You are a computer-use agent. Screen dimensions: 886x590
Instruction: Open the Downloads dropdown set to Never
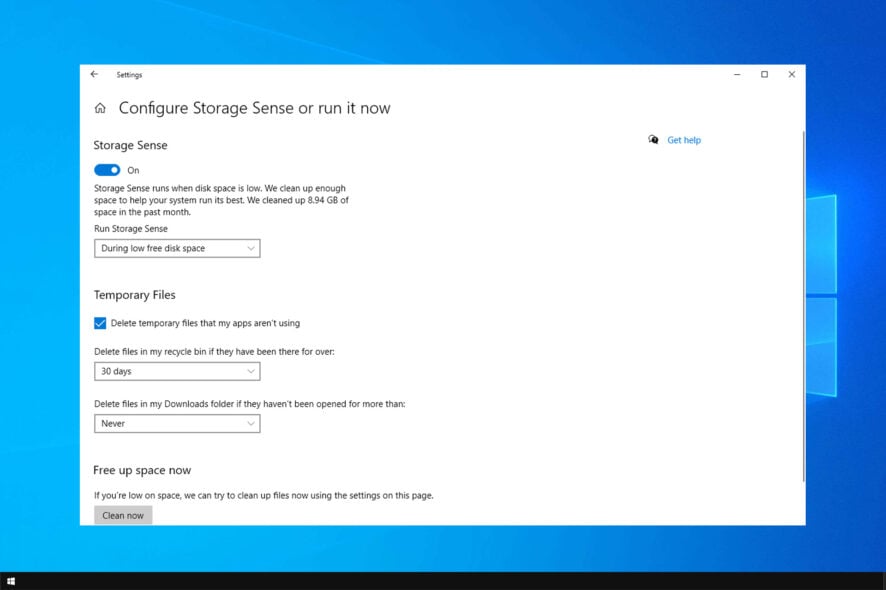177,423
